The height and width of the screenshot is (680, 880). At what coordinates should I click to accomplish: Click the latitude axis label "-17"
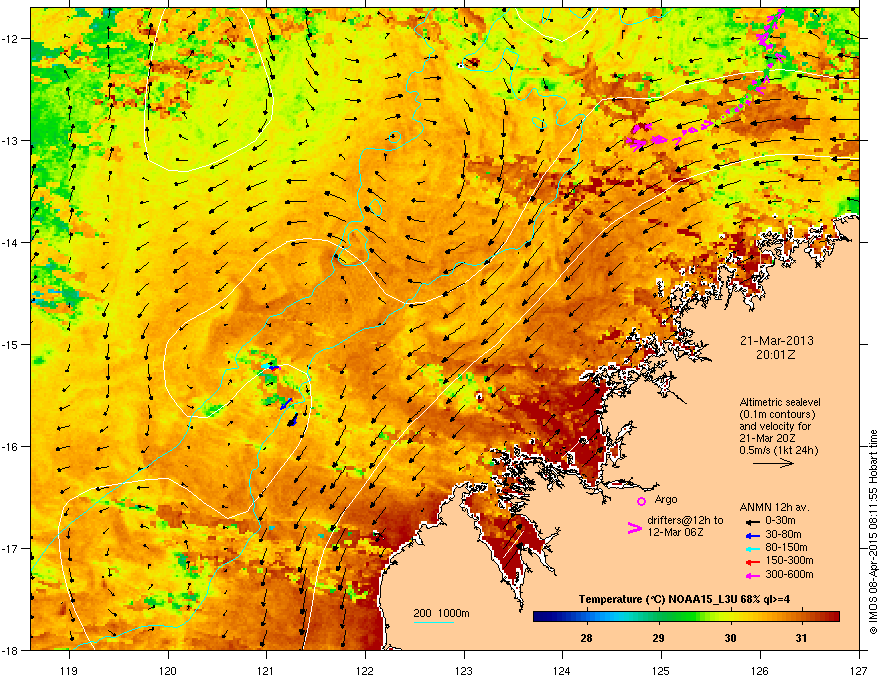[x=10, y=548]
